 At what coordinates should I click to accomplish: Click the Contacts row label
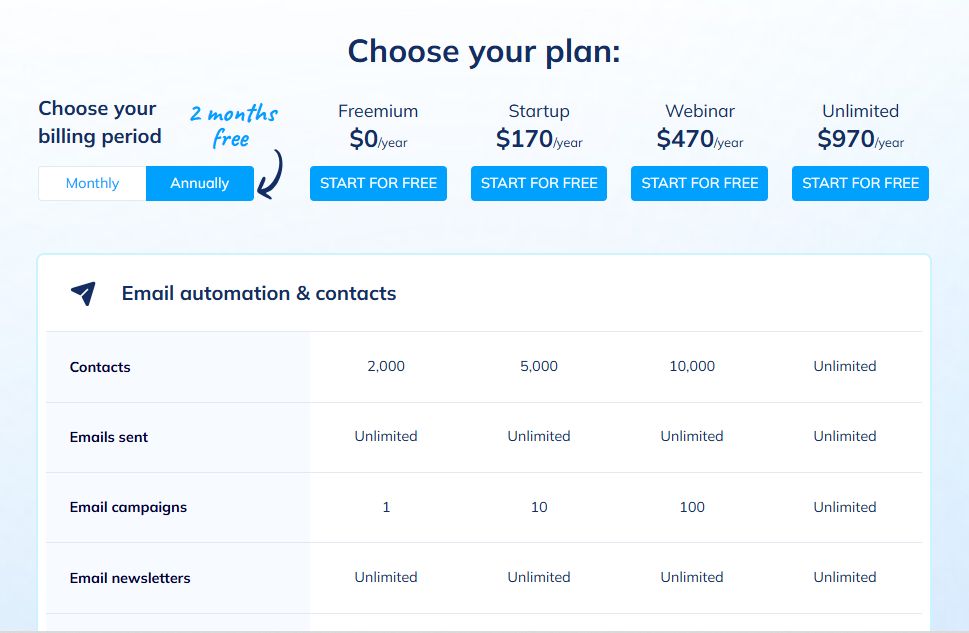point(100,367)
